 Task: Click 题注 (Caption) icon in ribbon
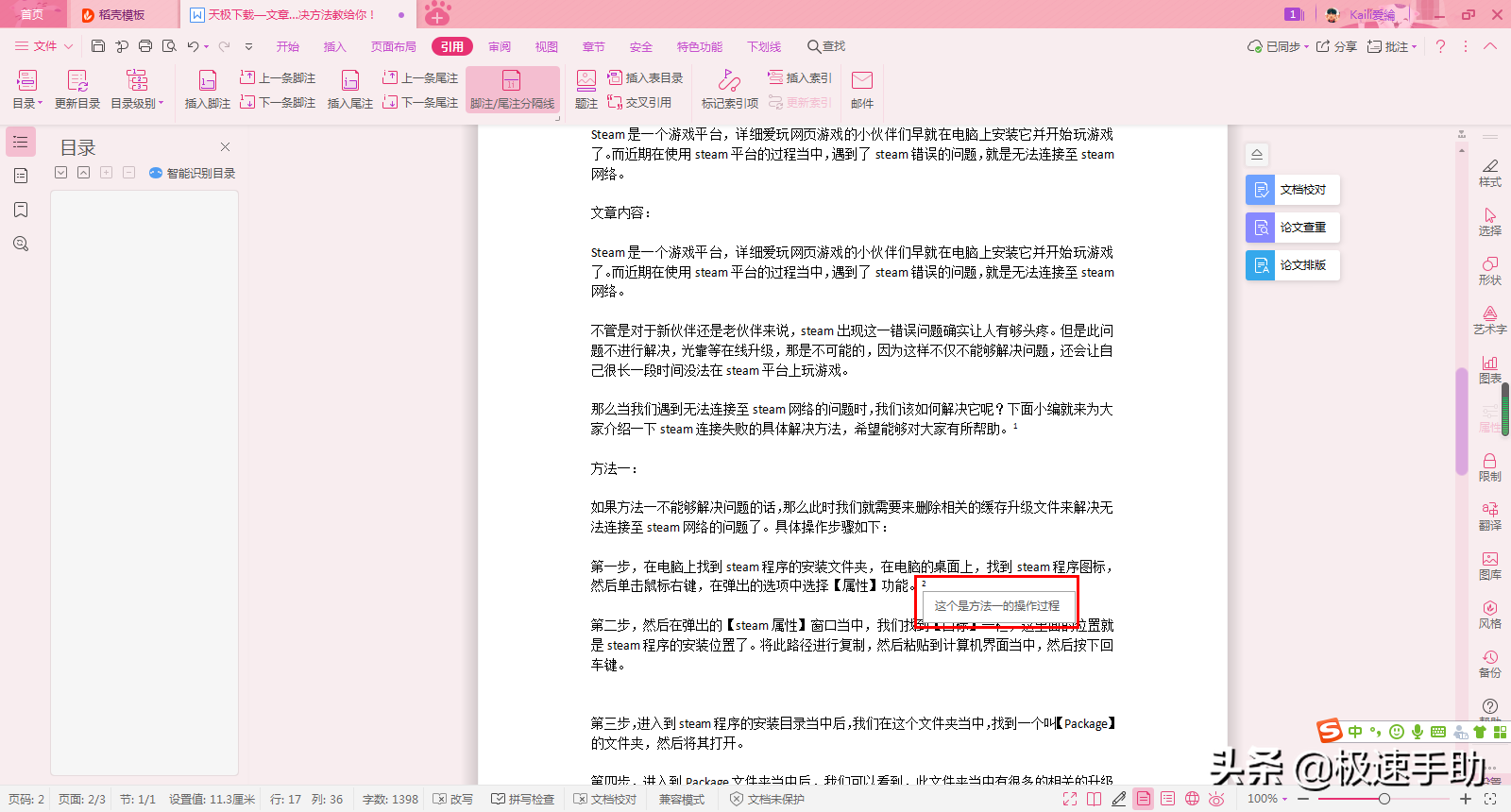click(586, 91)
